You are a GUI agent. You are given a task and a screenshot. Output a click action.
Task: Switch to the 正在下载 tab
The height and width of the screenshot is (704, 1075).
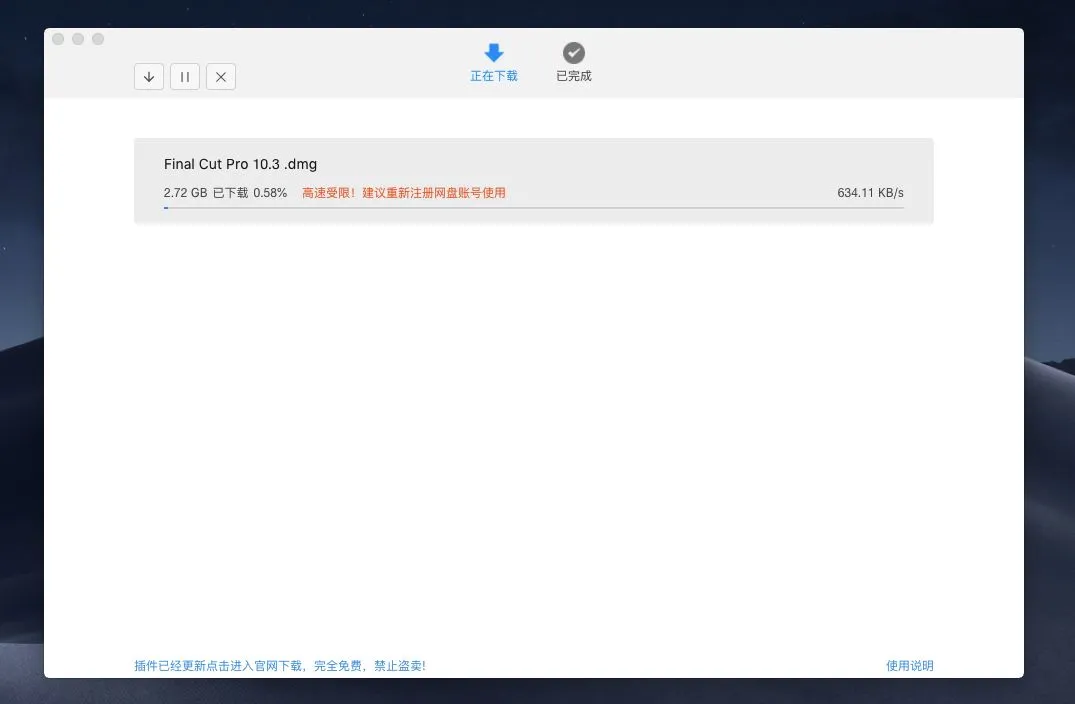pyautogui.click(x=494, y=62)
